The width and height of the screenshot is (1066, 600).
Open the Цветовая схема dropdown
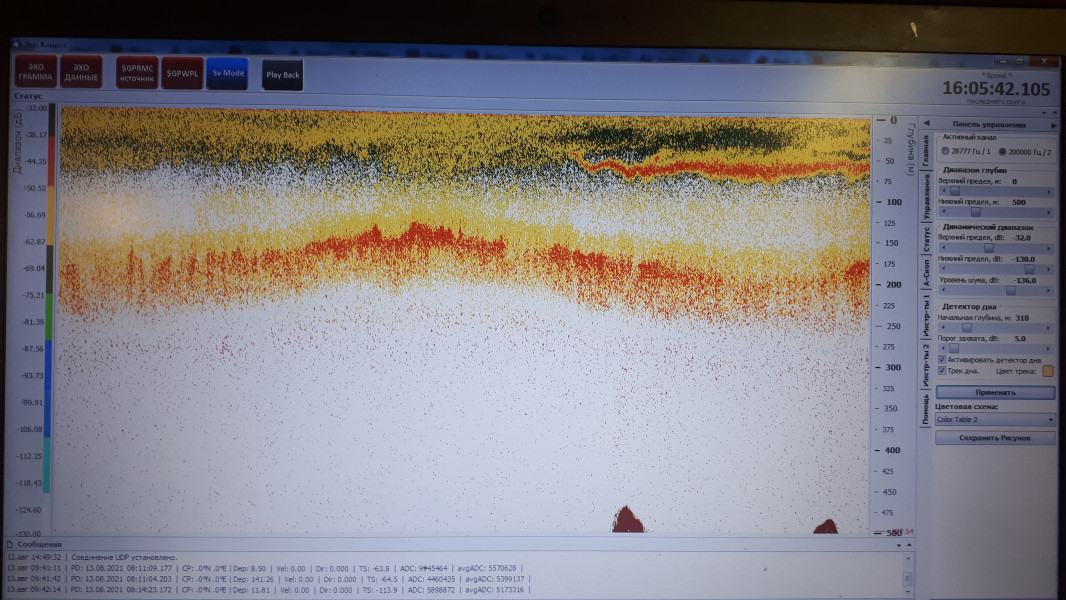point(994,419)
